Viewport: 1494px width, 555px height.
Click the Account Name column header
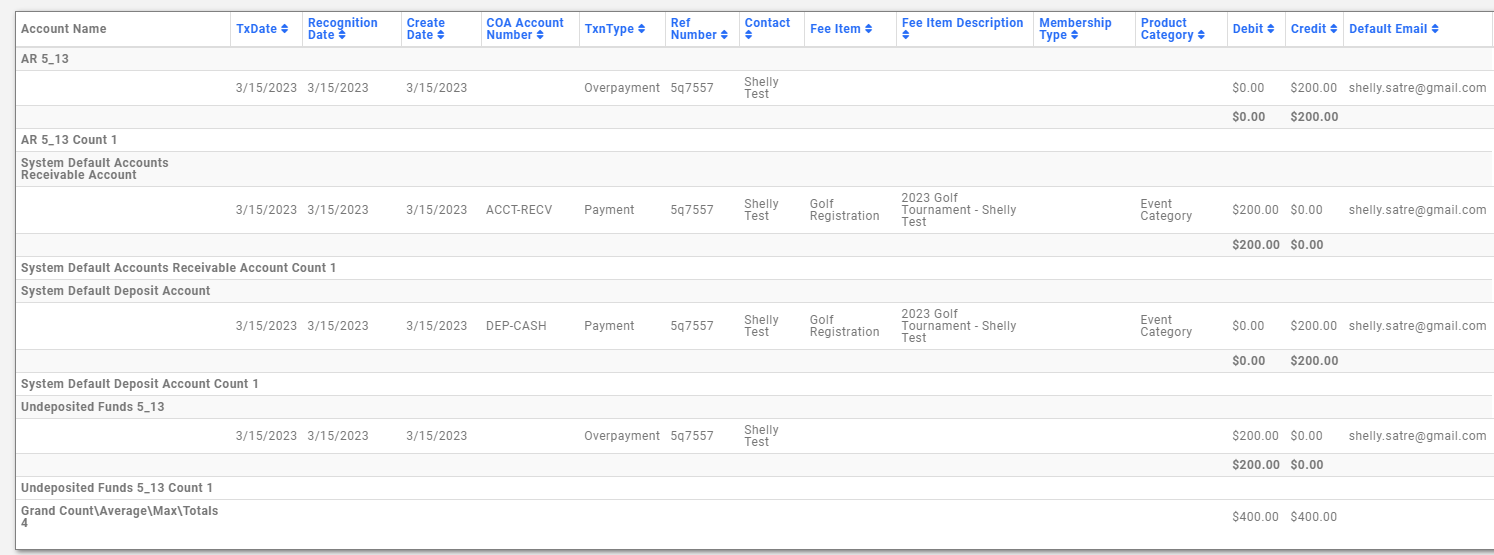coord(63,29)
